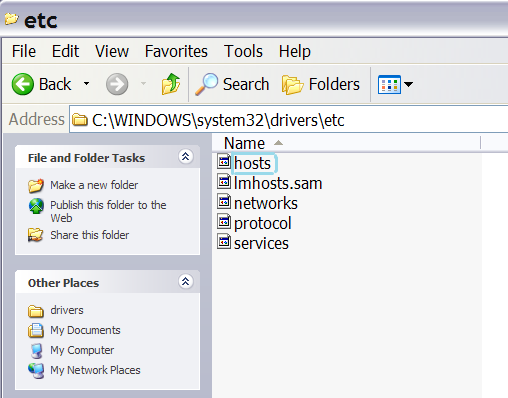Click the Back text label button
This screenshot has width=508, height=398.
pyautogui.click(x=55, y=84)
